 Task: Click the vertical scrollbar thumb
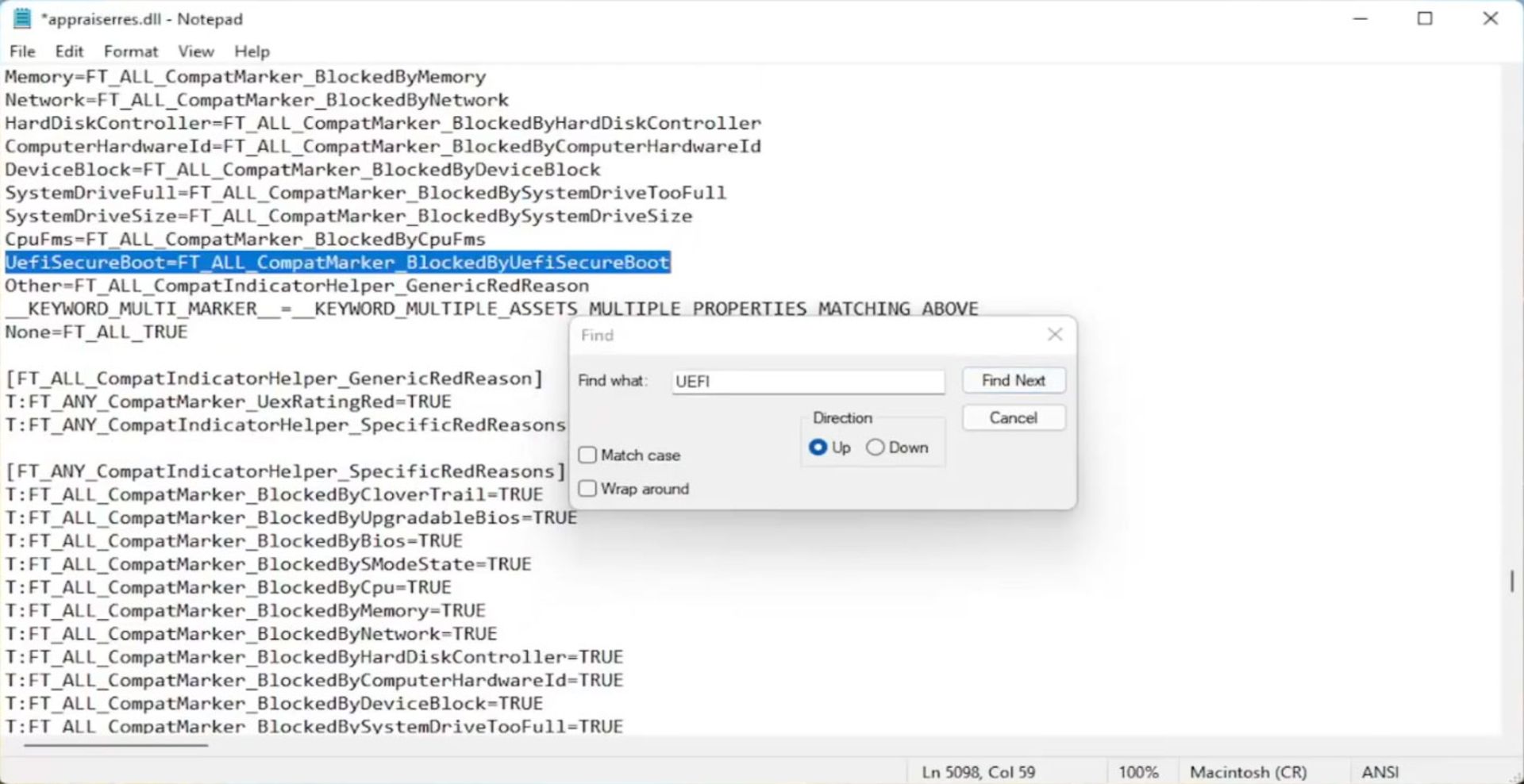(x=1511, y=581)
